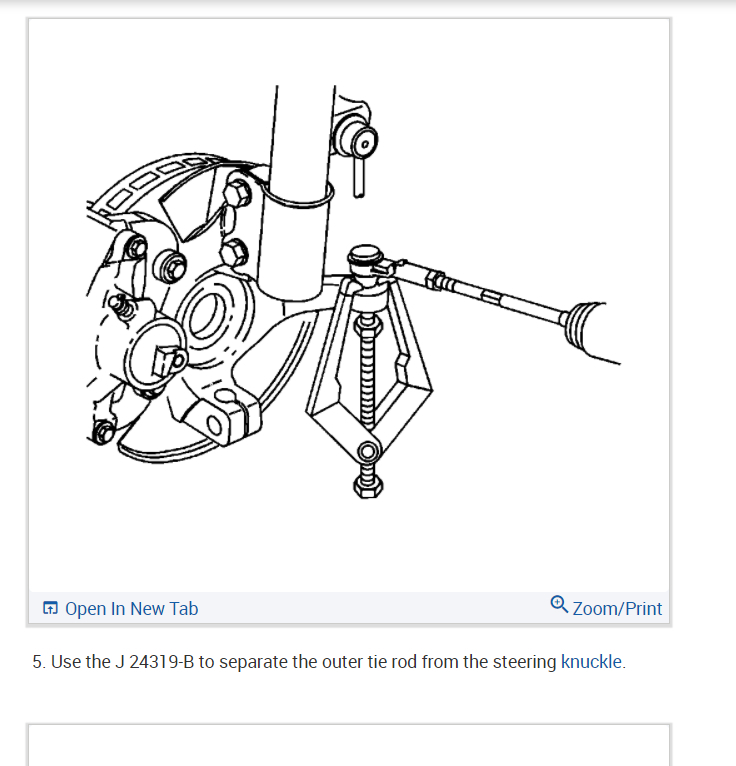
Task: Click the upper strut-to-knuckle bolt
Action: tap(238, 194)
